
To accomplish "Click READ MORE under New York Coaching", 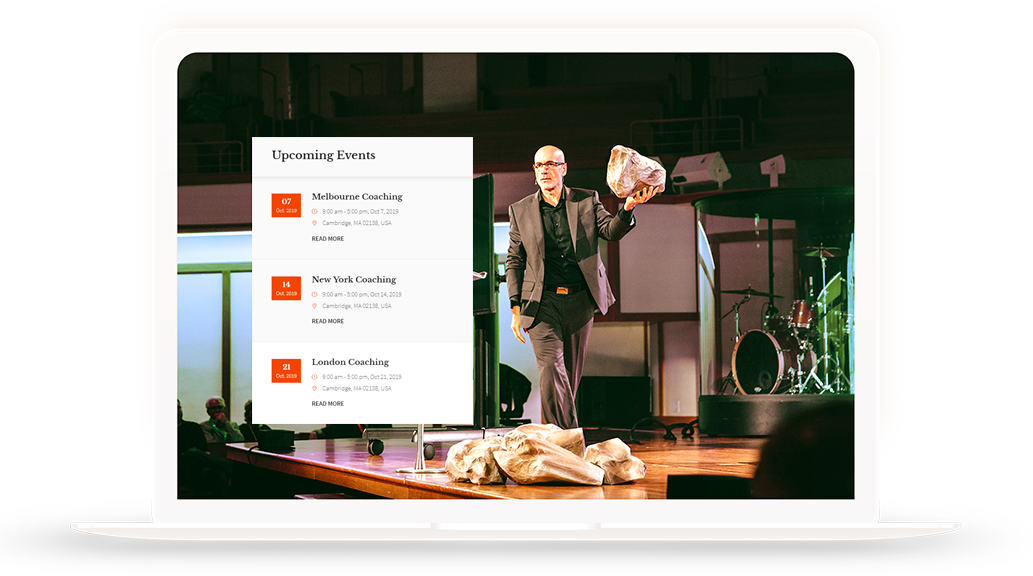I will [328, 321].
